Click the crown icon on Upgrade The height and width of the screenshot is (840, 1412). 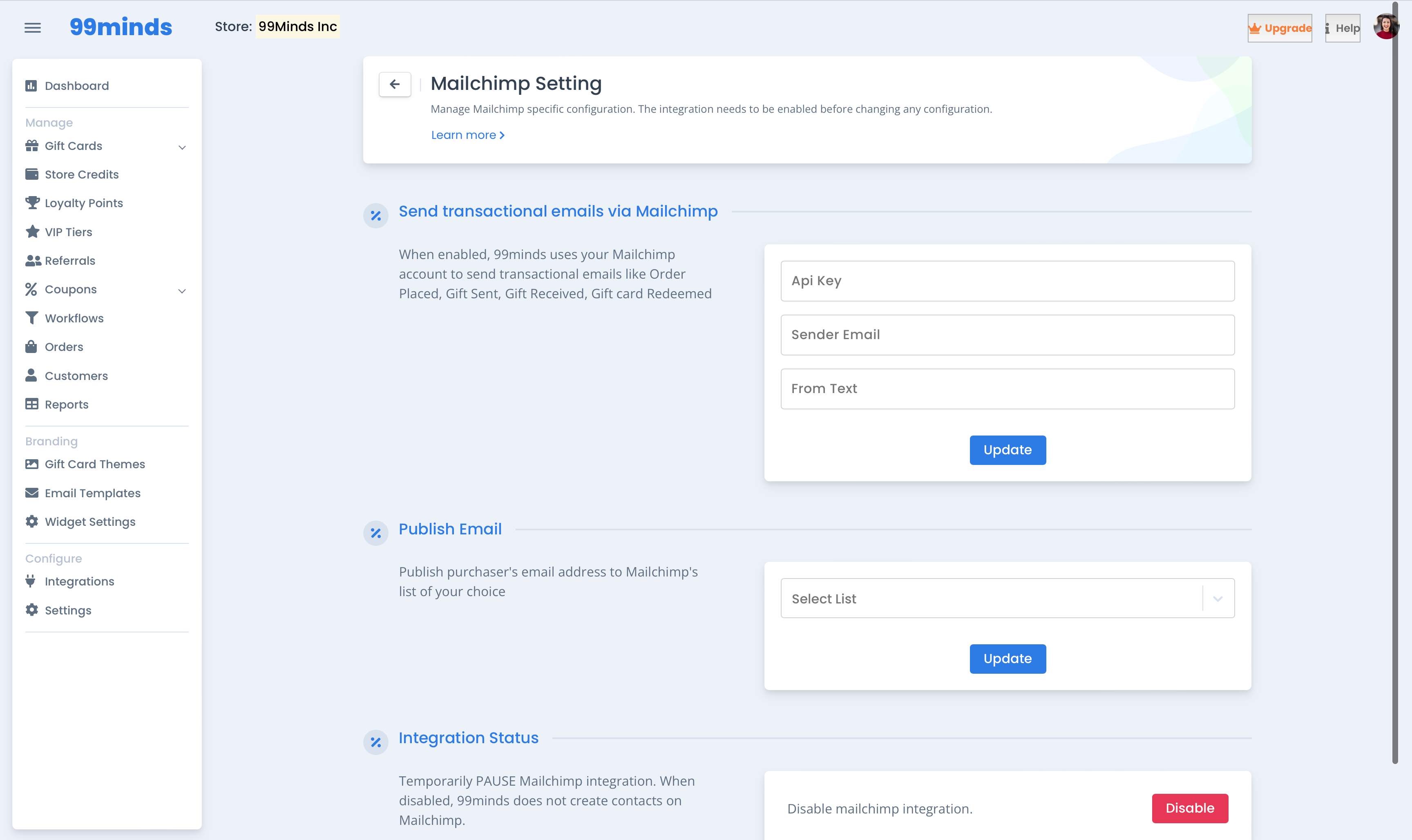1255,28
